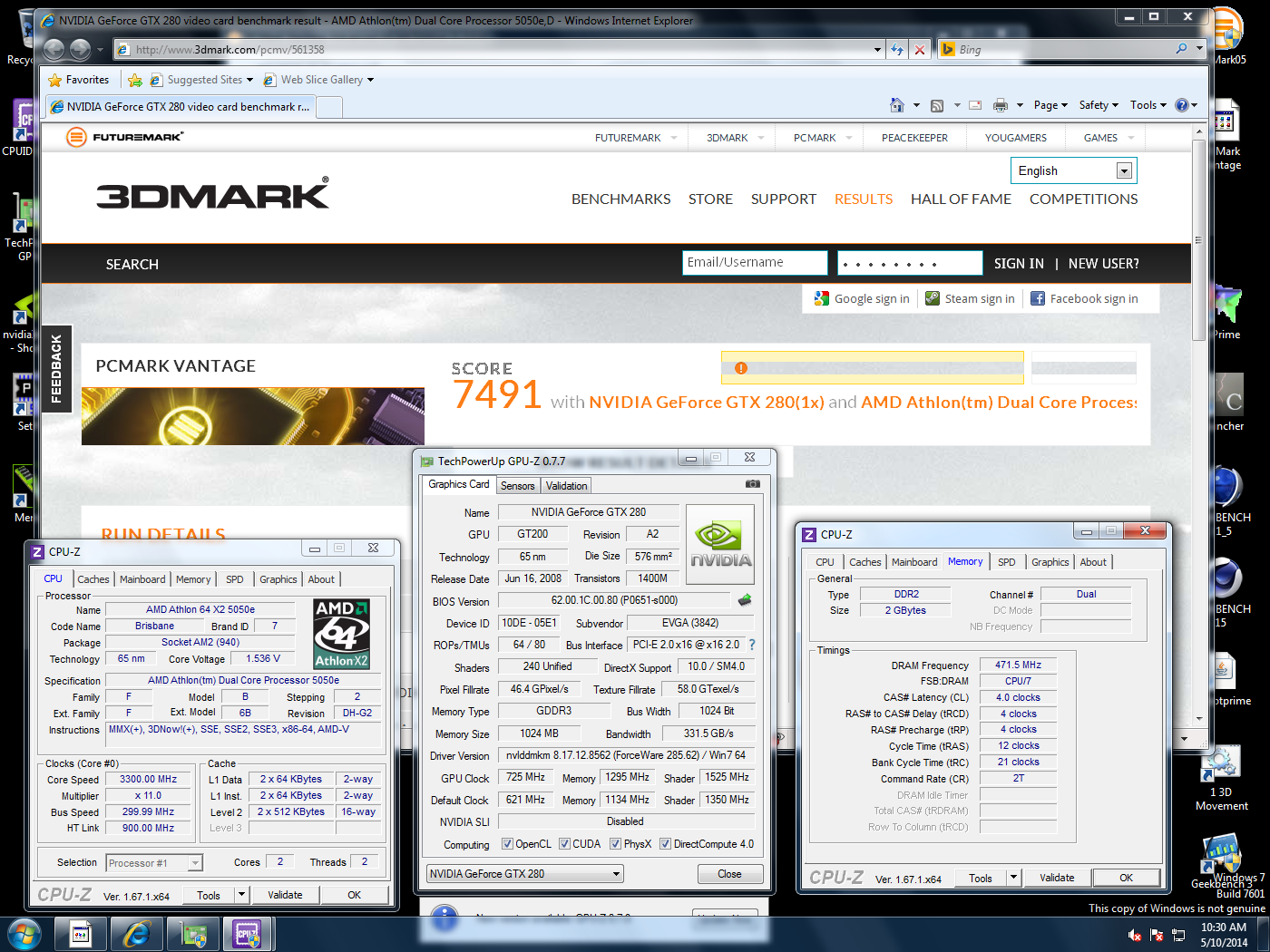
Task: Expand Suggested Sites dropdown
Action: pos(249,80)
